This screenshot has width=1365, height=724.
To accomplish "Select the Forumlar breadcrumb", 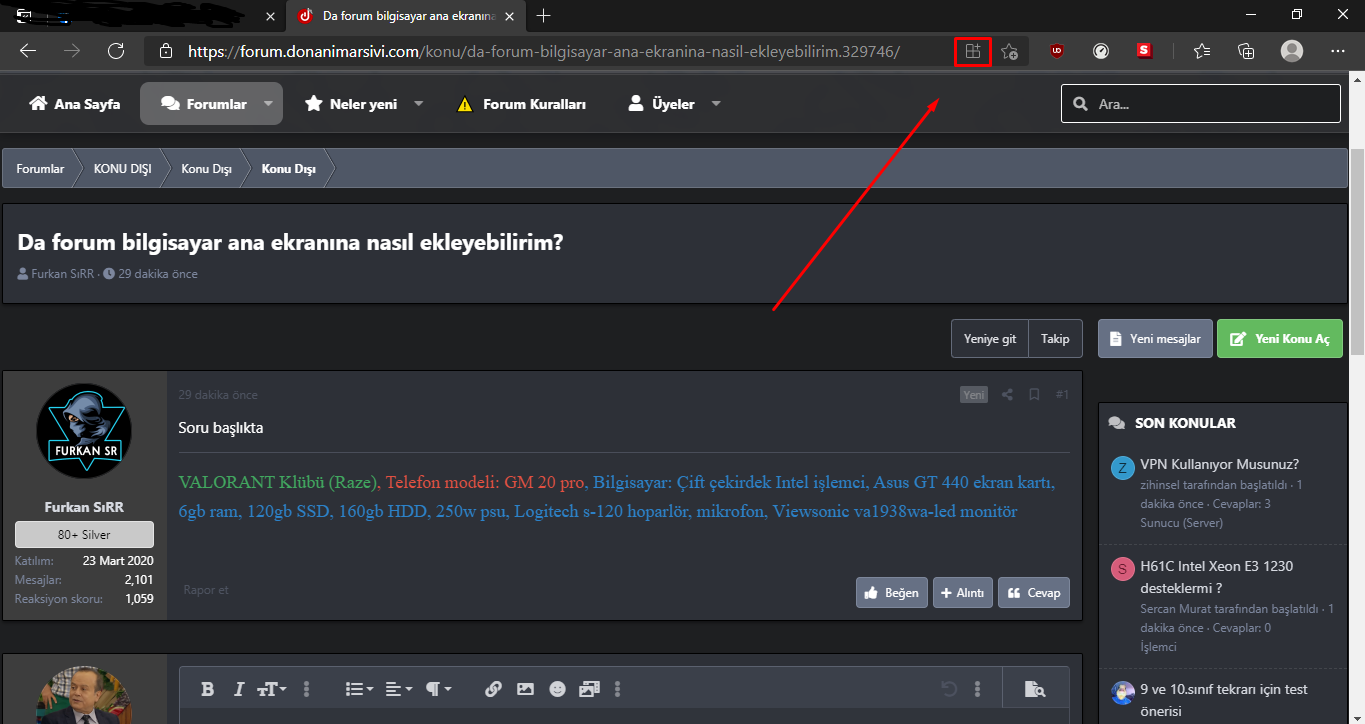I will (x=40, y=169).
